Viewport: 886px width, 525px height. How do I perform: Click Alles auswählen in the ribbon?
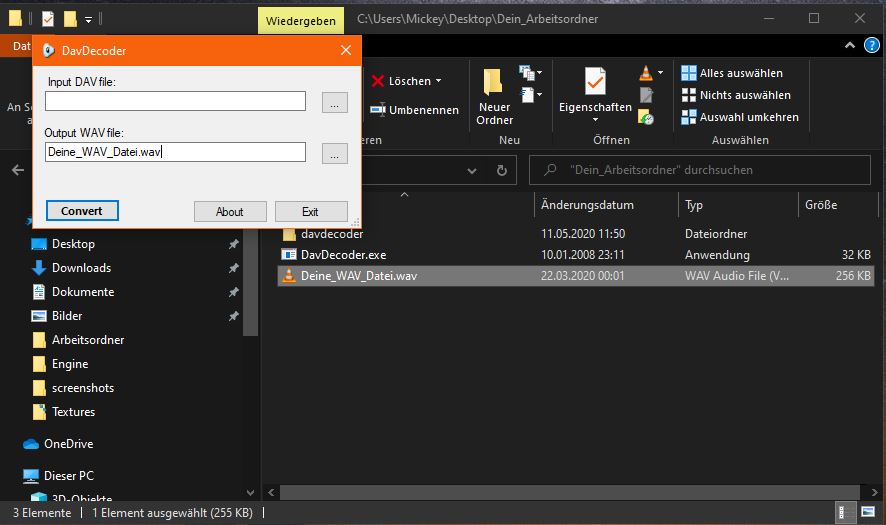pos(740,73)
